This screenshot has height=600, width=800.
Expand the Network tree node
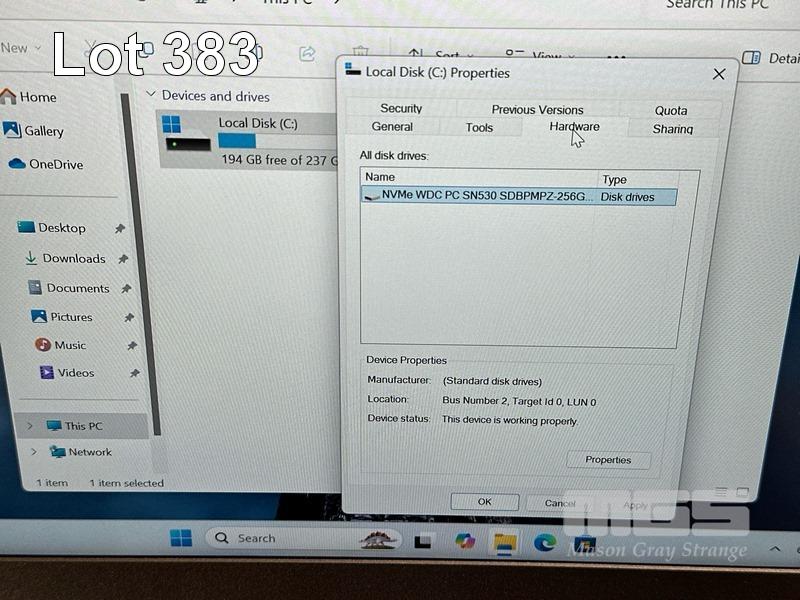(x=32, y=452)
